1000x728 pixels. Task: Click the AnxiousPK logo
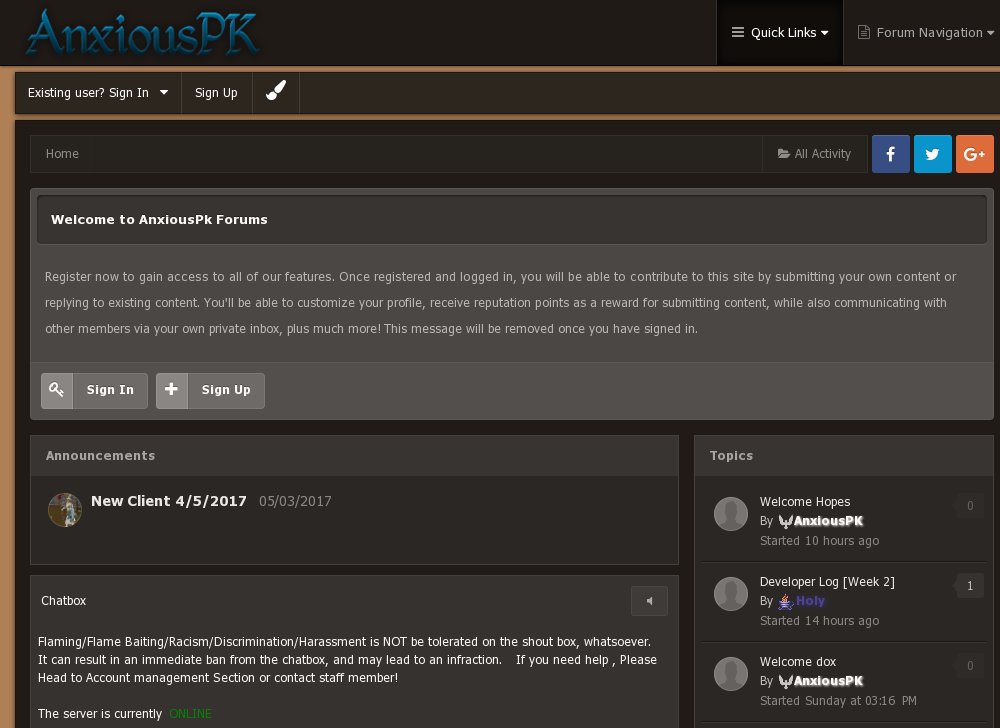coord(142,32)
